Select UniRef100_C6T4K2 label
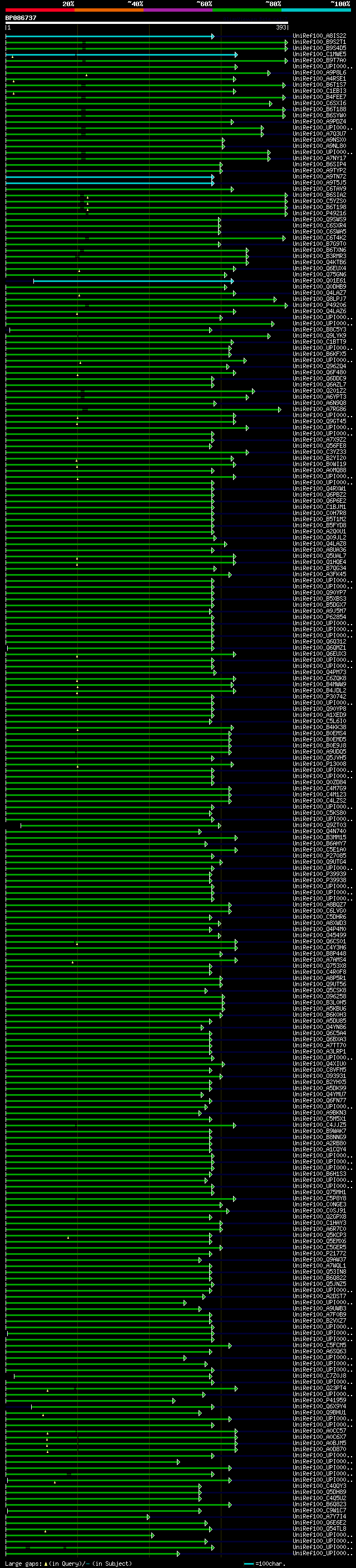 click(319, 238)
